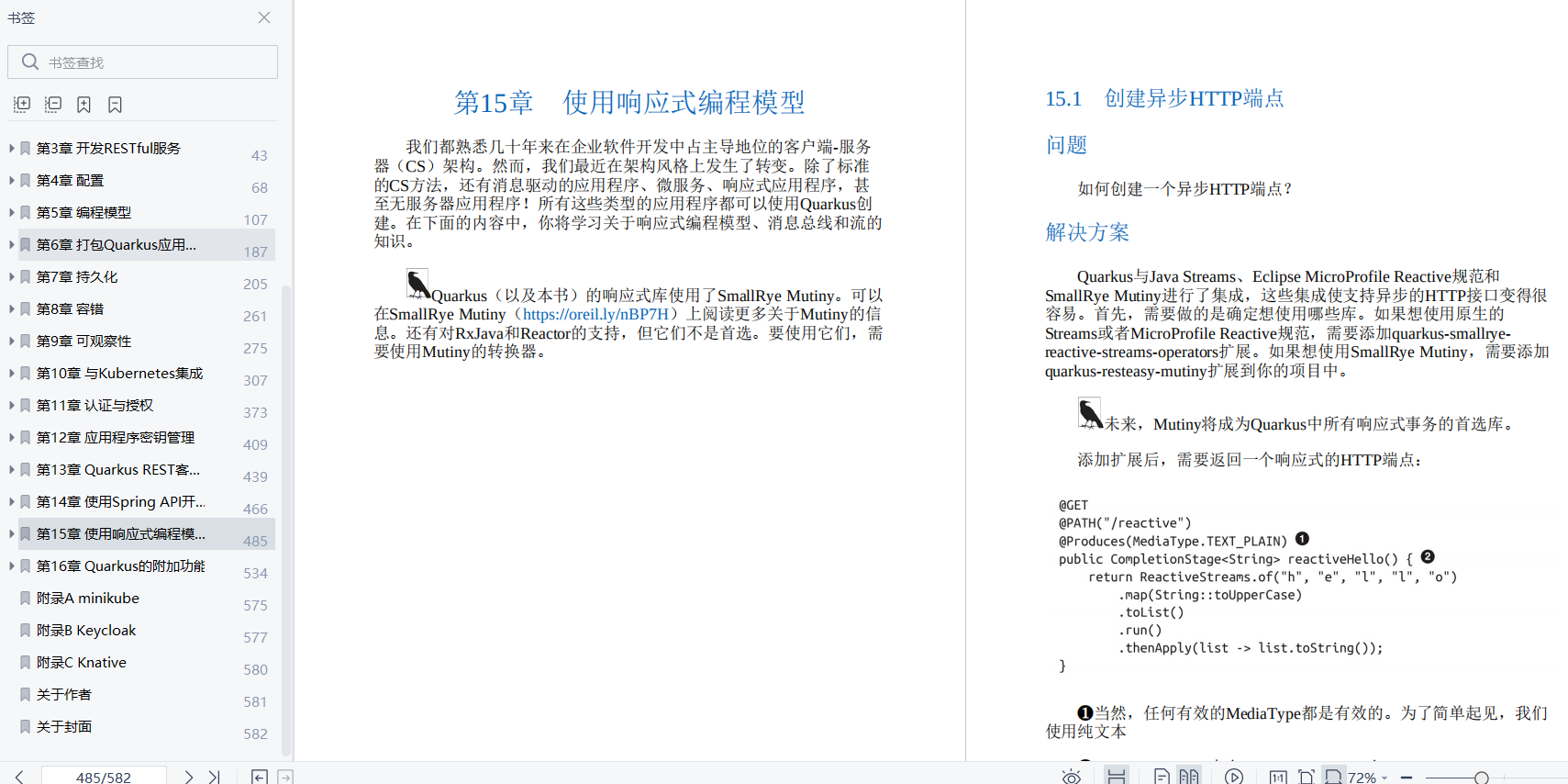The height and width of the screenshot is (784, 1568).
Task: Switch to single-page view
Action: [1162, 777]
